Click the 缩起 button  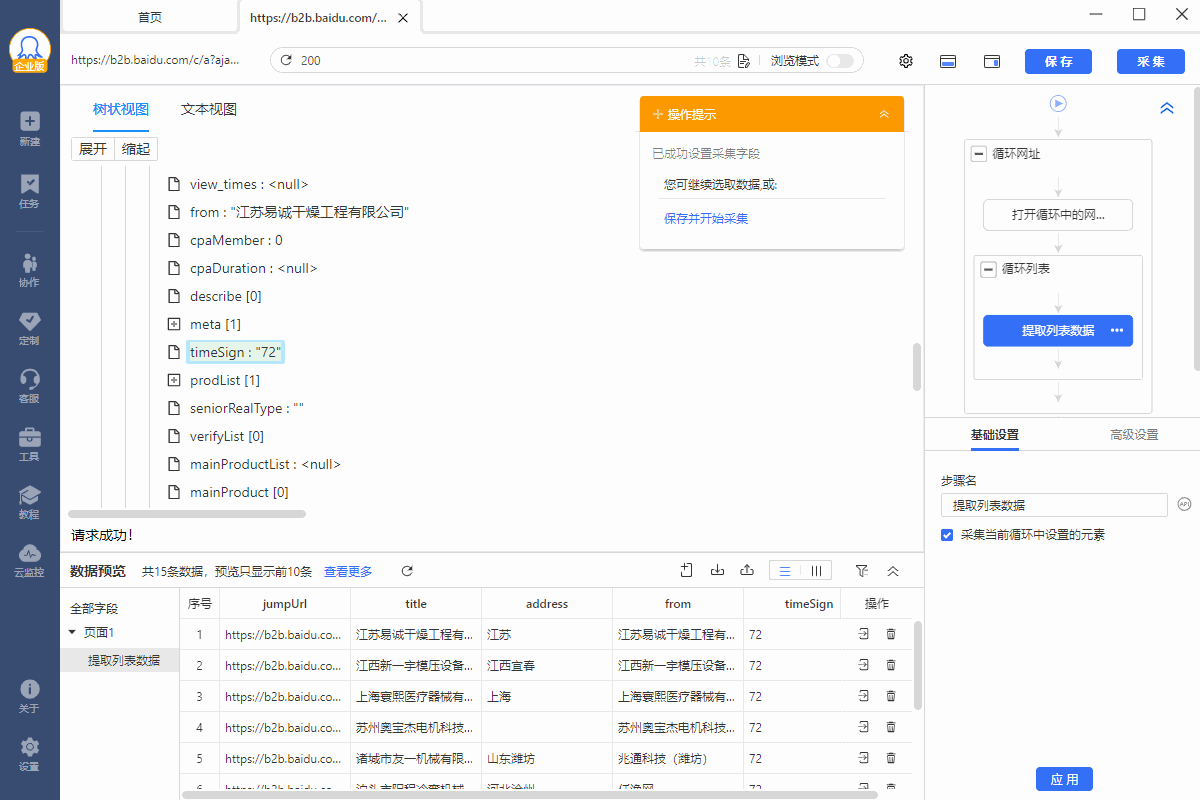point(136,149)
